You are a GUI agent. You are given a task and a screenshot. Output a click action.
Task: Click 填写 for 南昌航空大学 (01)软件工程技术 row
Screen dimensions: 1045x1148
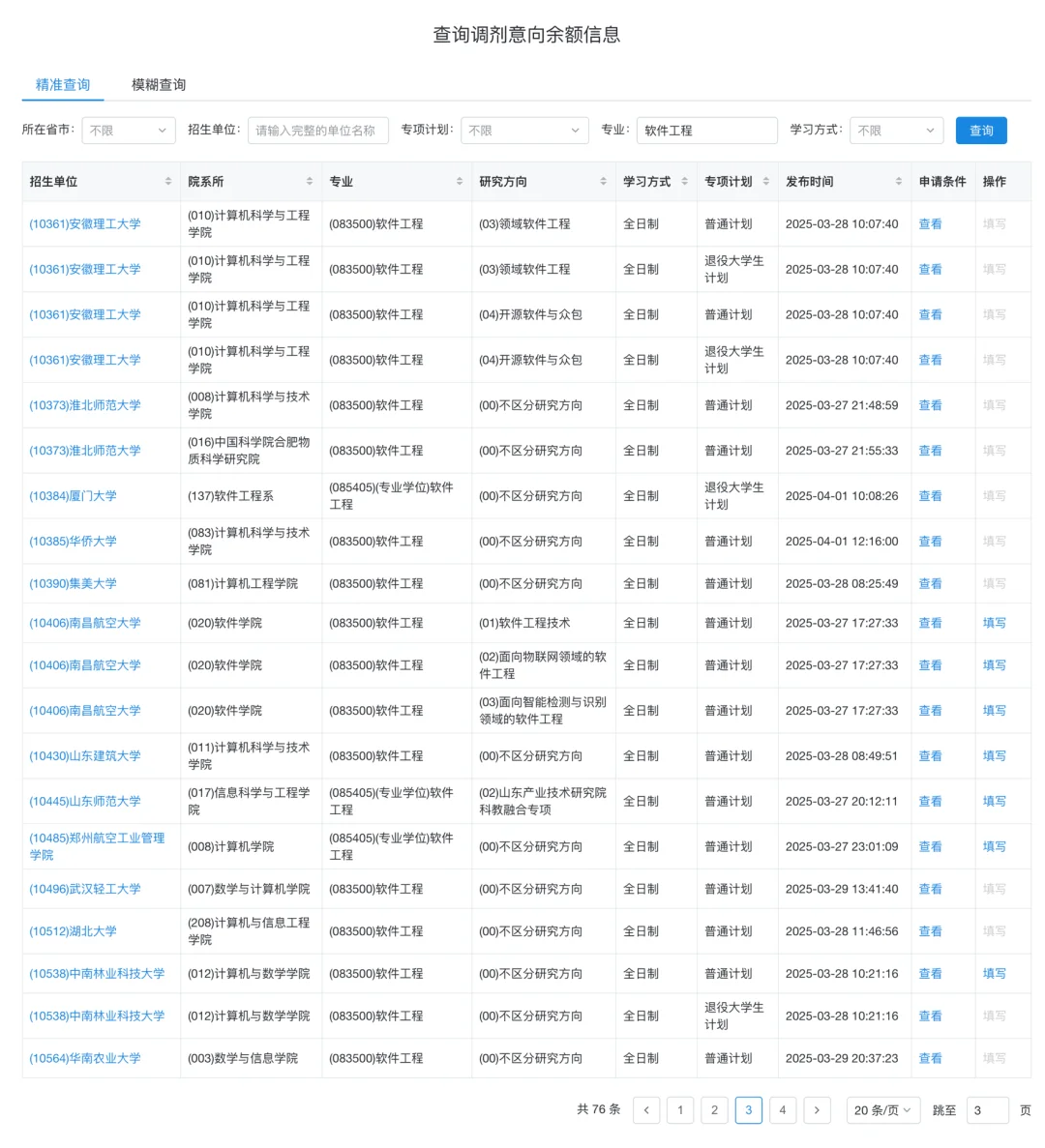pyautogui.click(x=994, y=623)
